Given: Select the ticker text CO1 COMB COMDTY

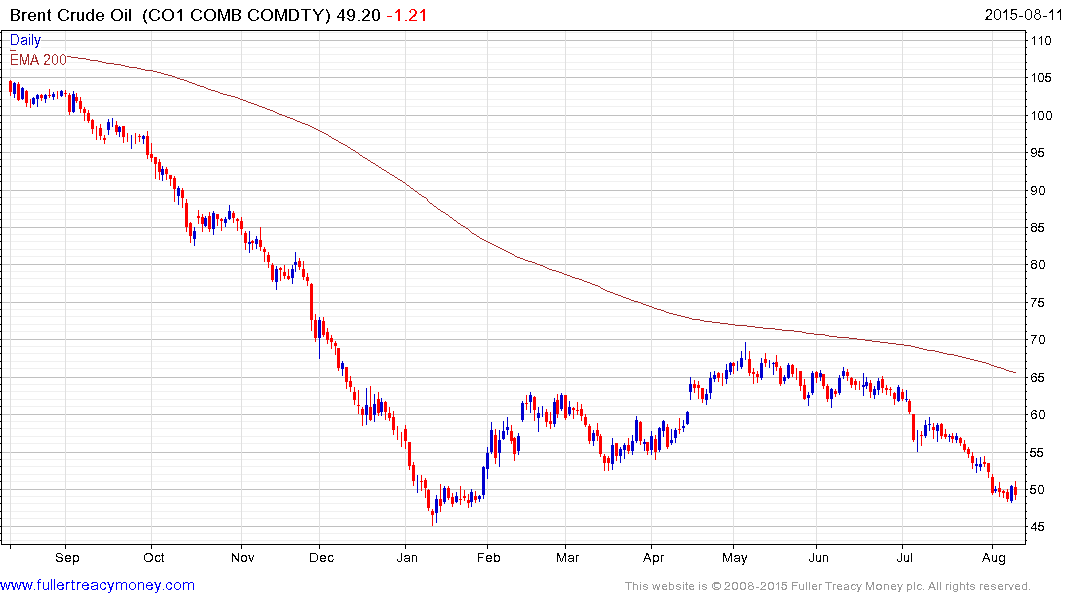Looking at the screenshot, I should pos(237,15).
